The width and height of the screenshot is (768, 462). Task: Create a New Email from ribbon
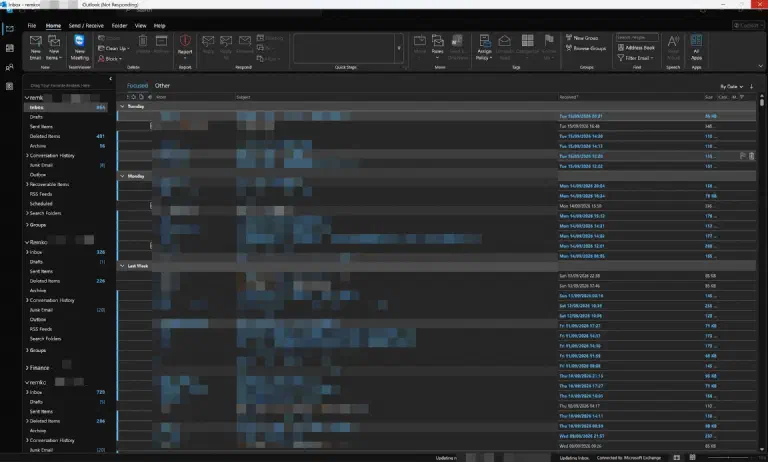pyautogui.click(x=35, y=47)
